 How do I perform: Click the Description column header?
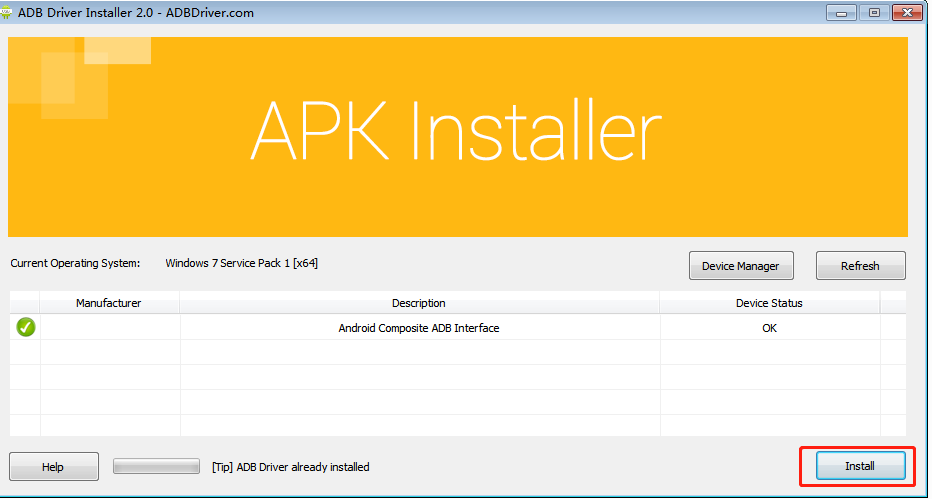(x=419, y=303)
